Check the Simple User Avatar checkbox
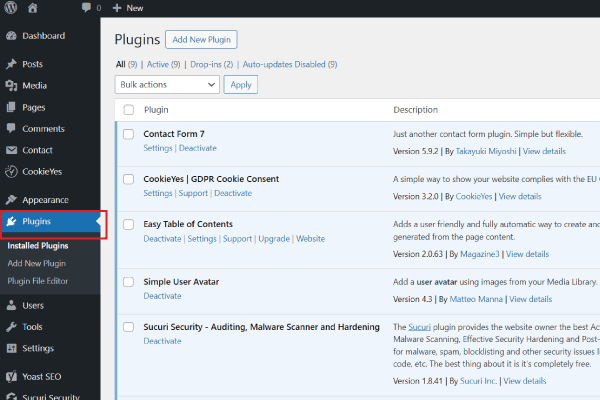Image resolution: width=600 pixels, height=400 pixels. click(x=129, y=282)
